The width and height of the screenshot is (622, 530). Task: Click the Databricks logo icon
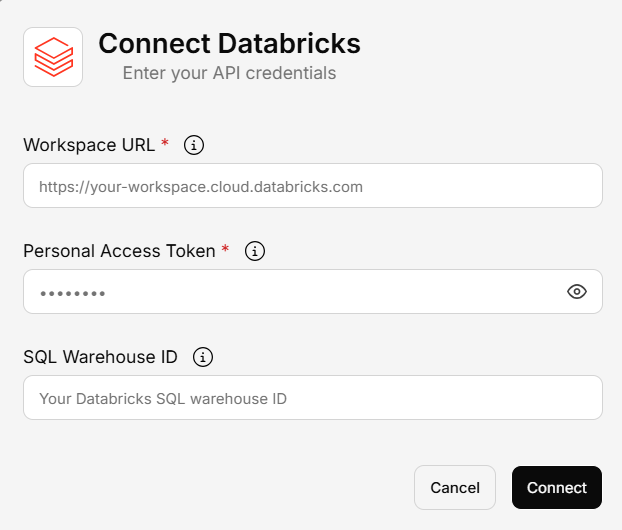coord(53,57)
